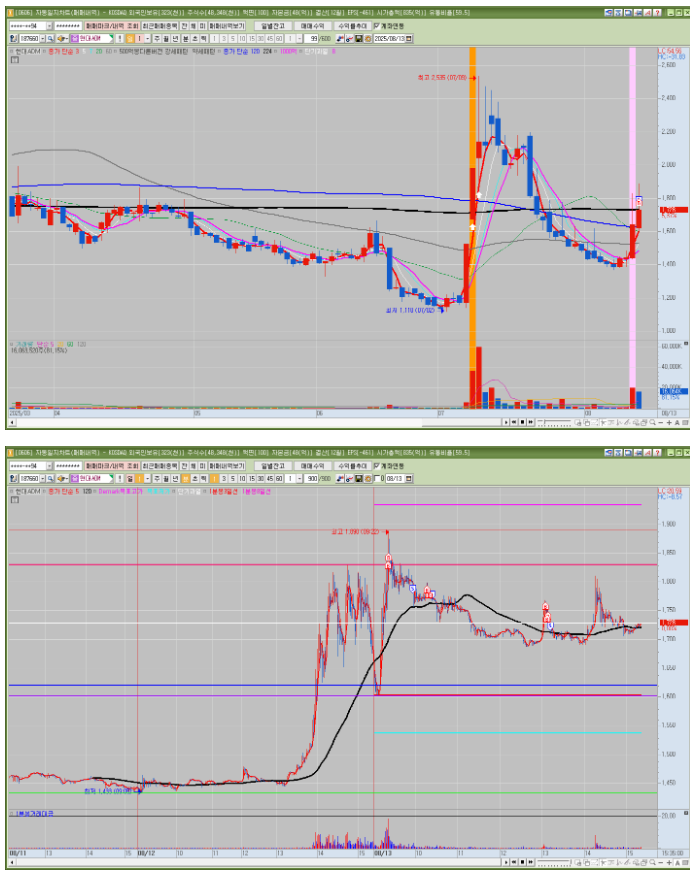Click the calendar icon beside 08/13 in bottom window

click(x=409, y=479)
